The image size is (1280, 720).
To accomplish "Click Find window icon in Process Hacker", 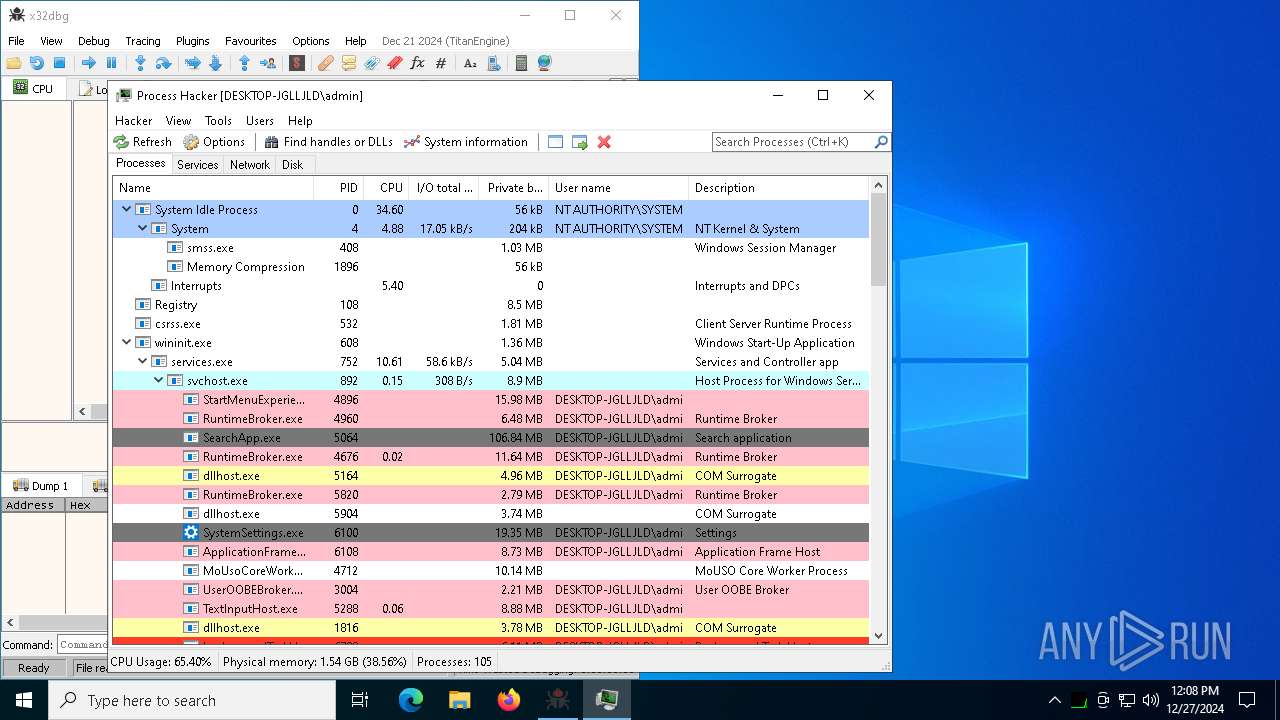I will click(x=556, y=142).
